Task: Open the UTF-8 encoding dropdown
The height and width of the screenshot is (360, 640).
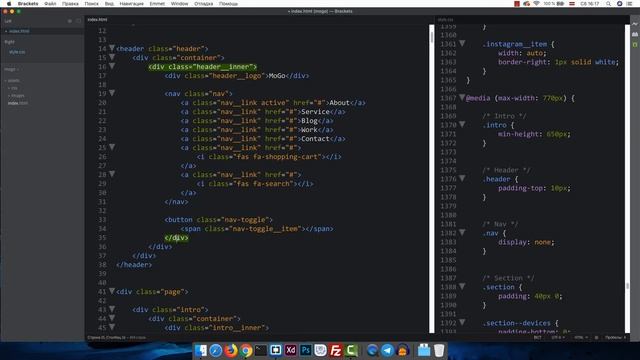Action: tap(558, 338)
